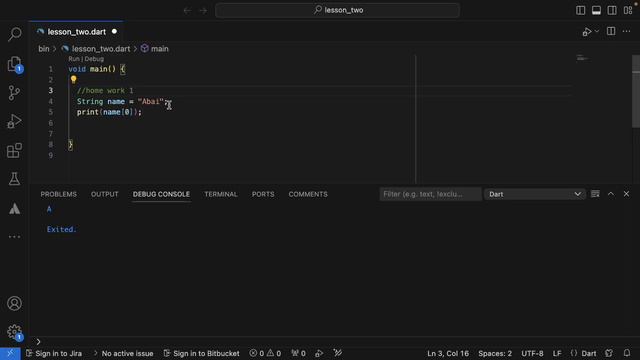Click line number 5 in gutter
The width and height of the screenshot is (640, 360).
click(x=51, y=112)
